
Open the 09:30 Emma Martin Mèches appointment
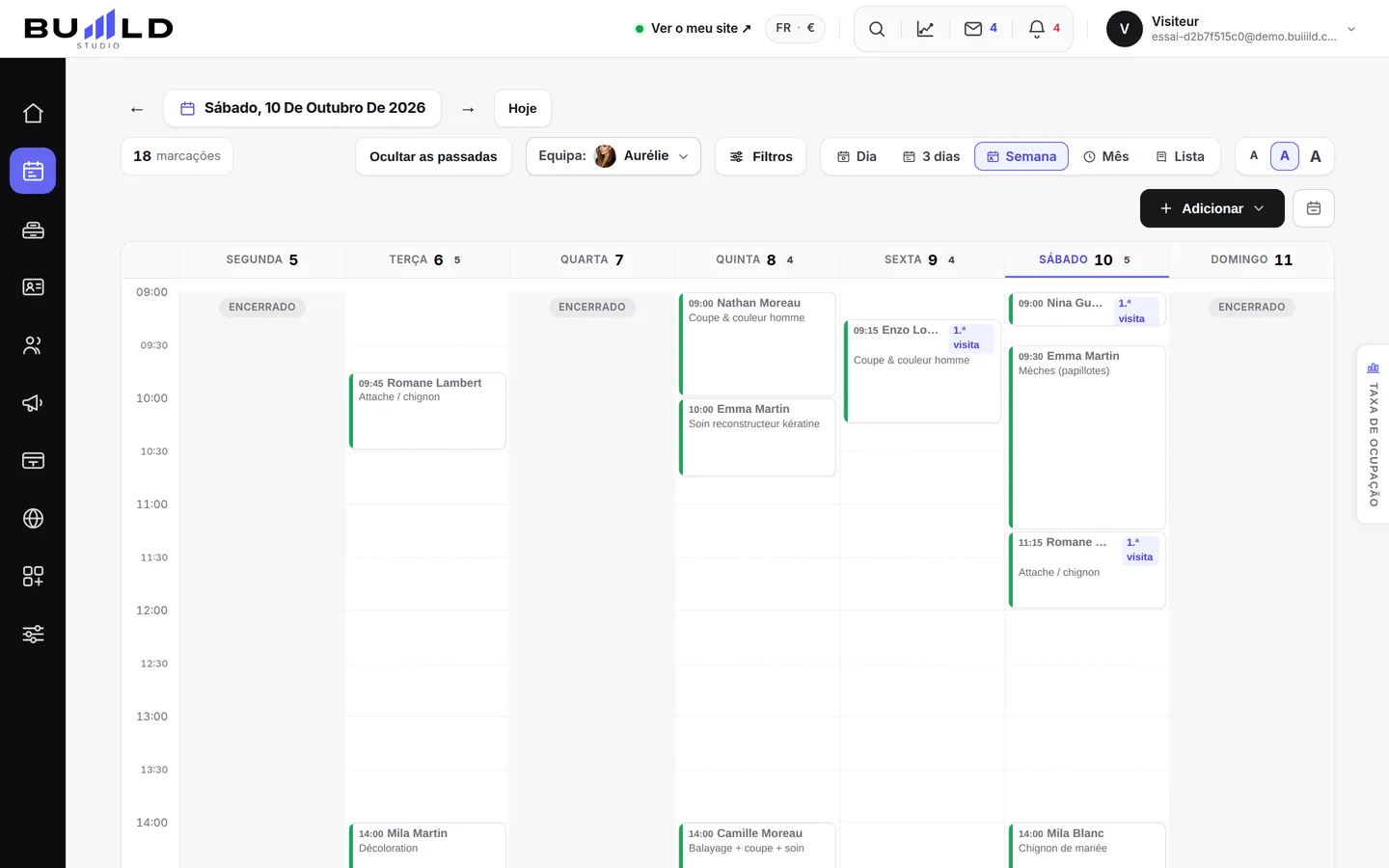tap(1087, 437)
